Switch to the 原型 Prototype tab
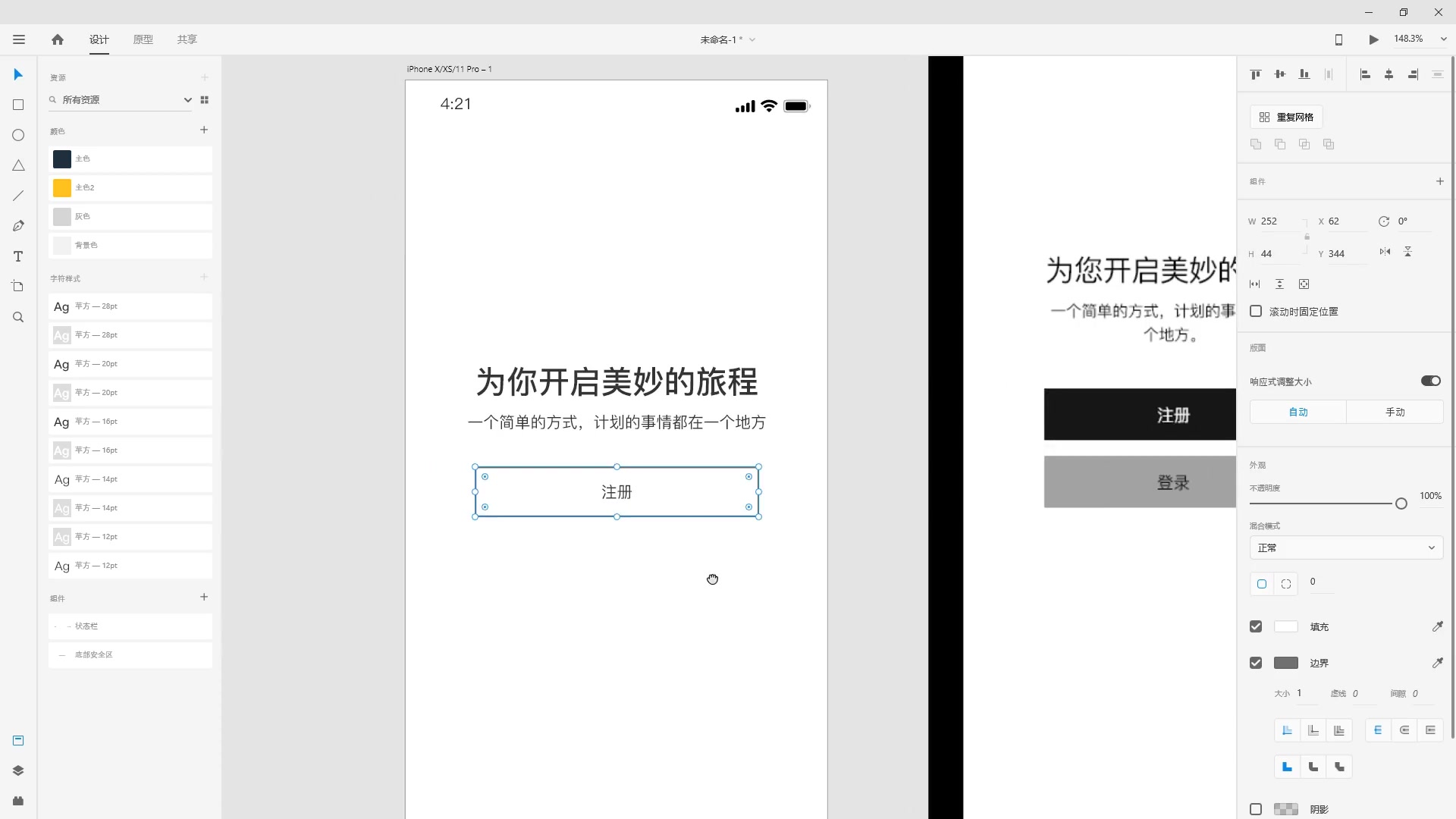Viewport: 1456px width, 819px height. (x=143, y=39)
